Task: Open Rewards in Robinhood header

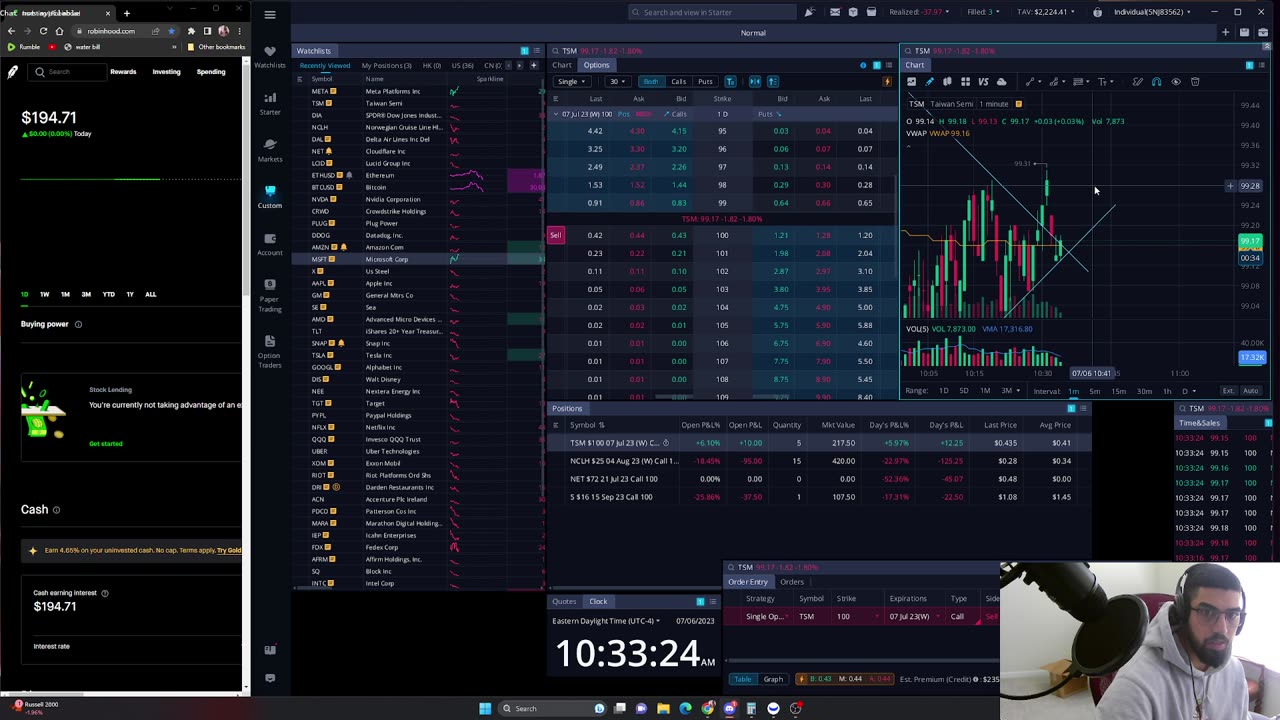Action: [123, 72]
